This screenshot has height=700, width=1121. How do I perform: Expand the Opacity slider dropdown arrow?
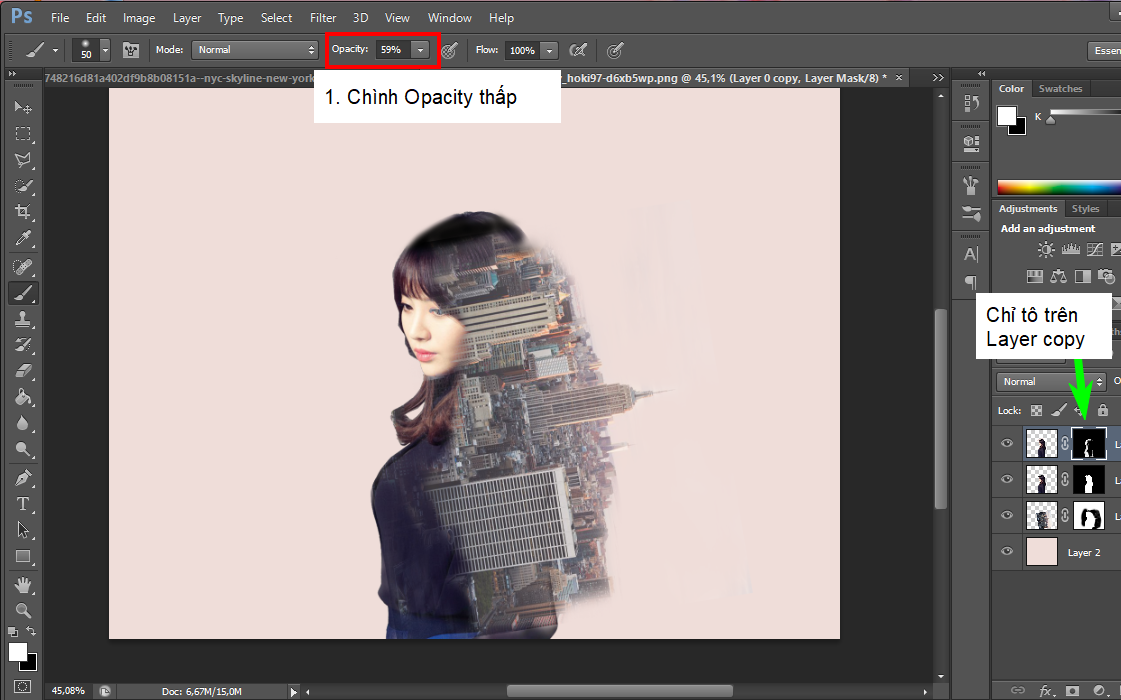tap(421, 49)
